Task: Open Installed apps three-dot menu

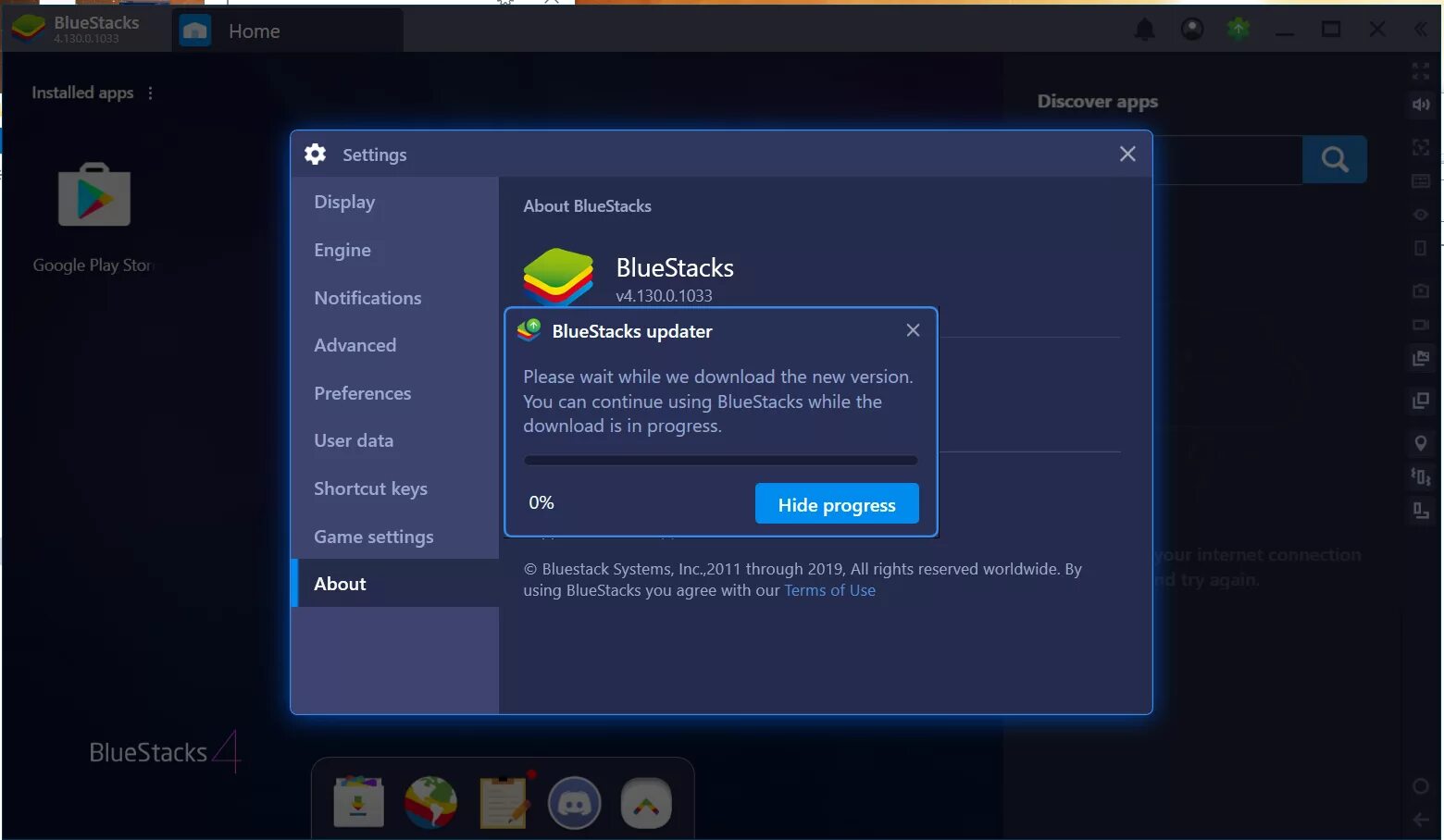Action: coord(150,93)
